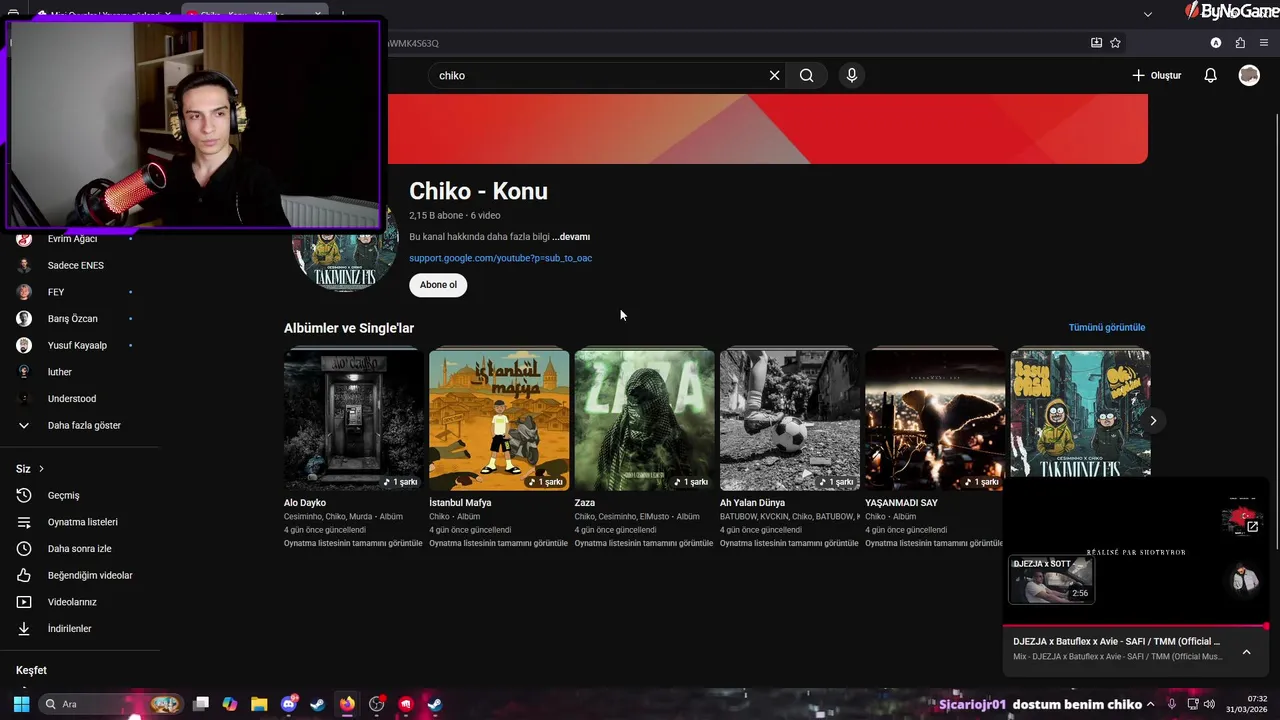View full playlist under YAŞANMADI SAY
Viewport: 1280px width, 720px height.
(934, 543)
